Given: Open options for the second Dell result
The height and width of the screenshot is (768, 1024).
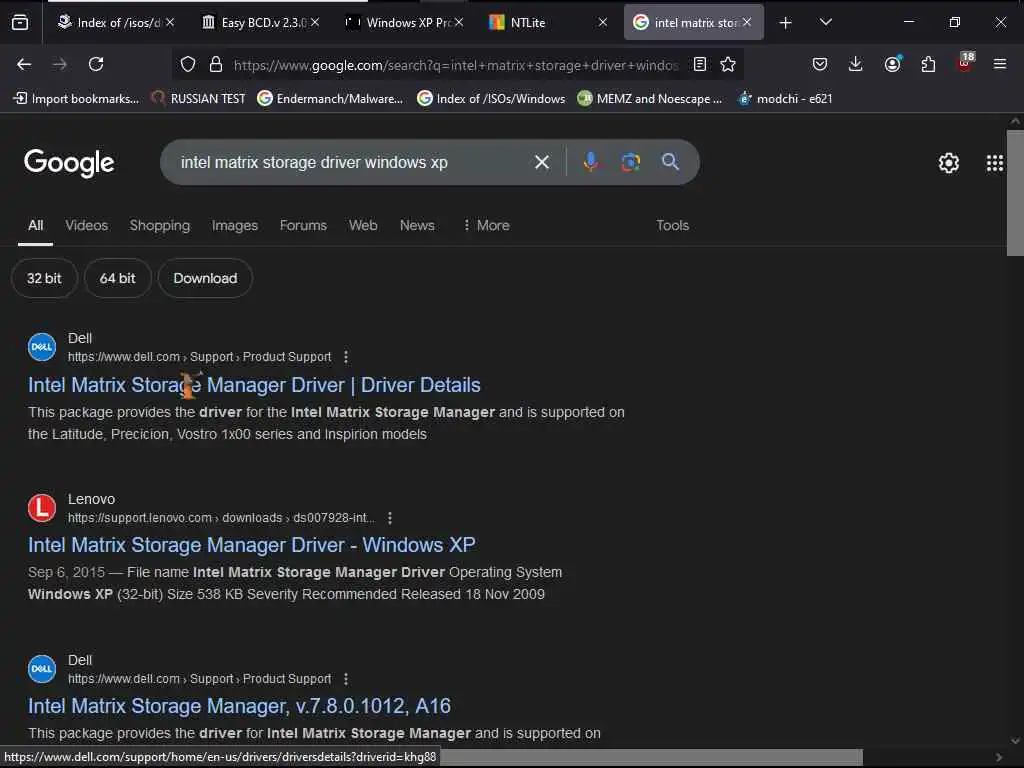Looking at the screenshot, I should click(x=346, y=679).
